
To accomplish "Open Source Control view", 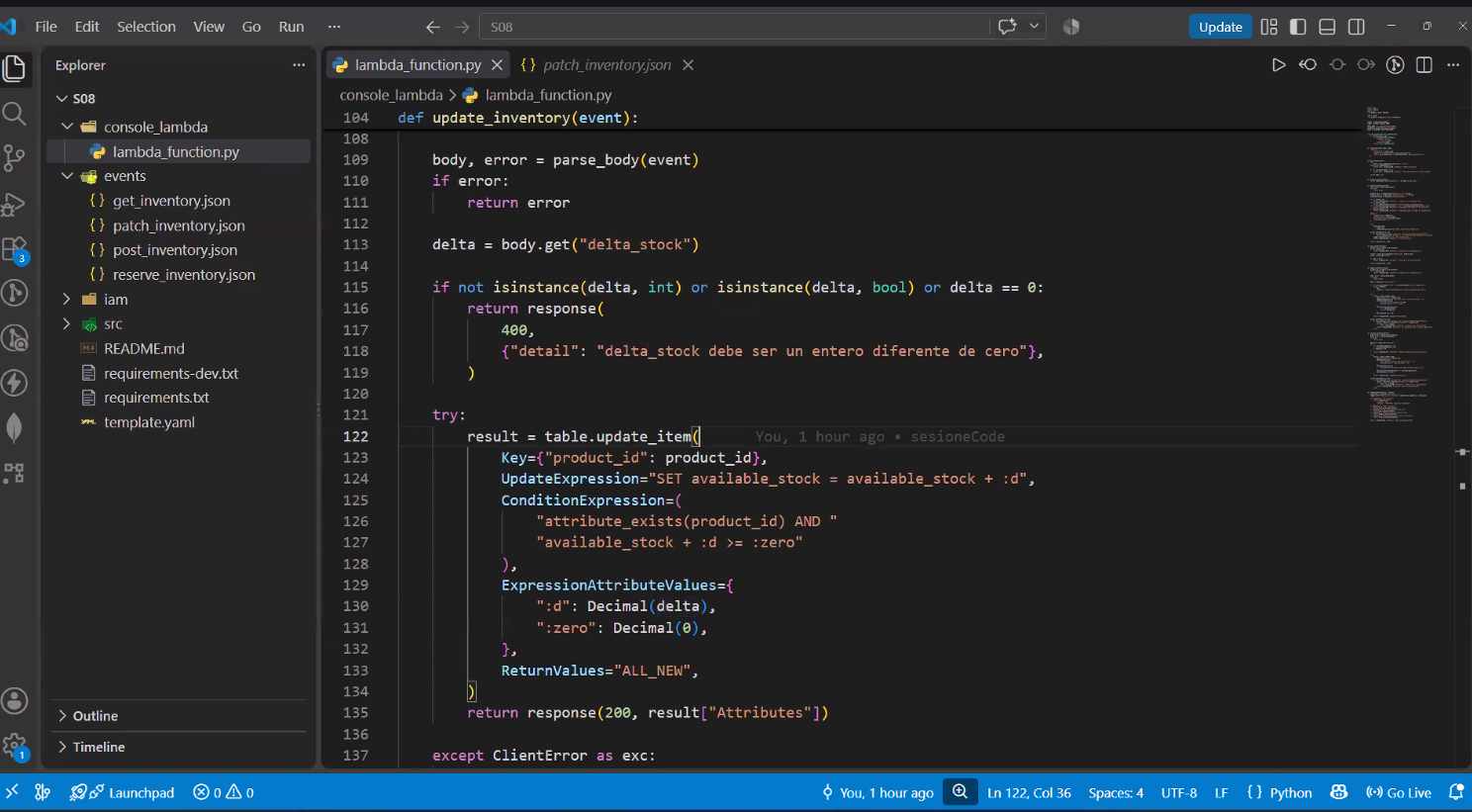I will tap(15, 158).
